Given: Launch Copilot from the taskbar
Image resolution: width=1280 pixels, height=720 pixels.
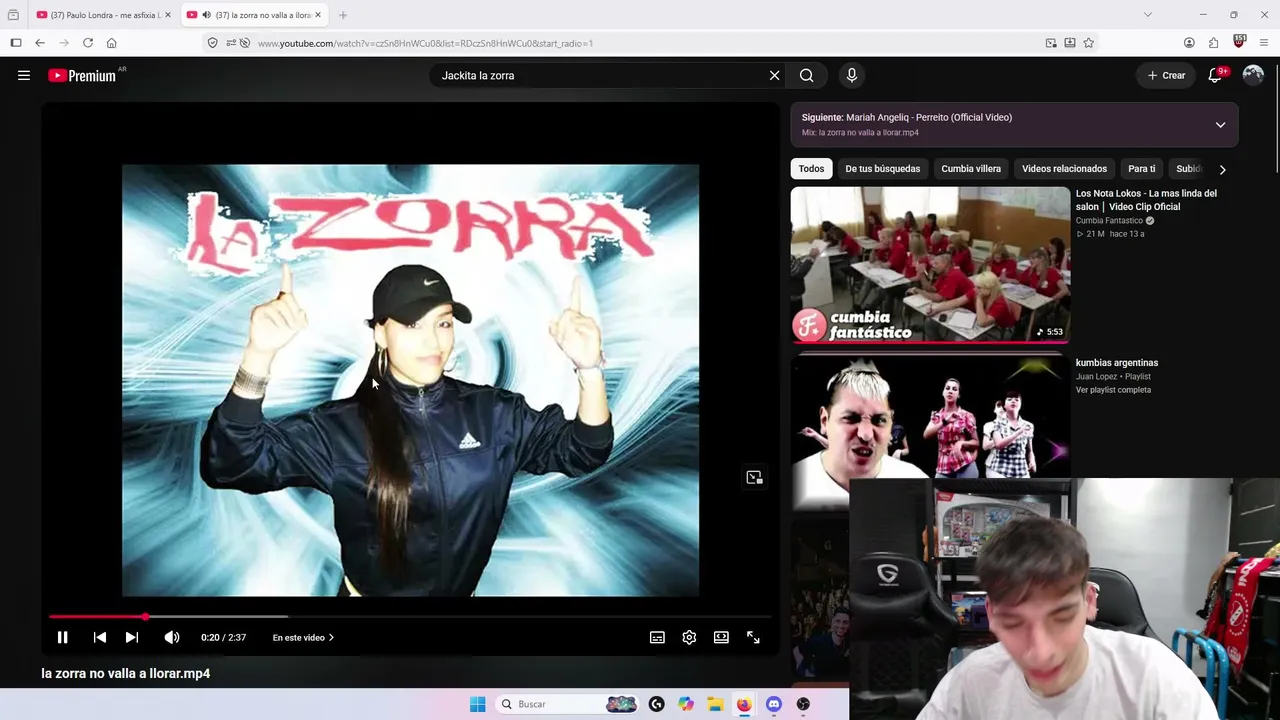Looking at the screenshot, I should click(x=686, y=704).
